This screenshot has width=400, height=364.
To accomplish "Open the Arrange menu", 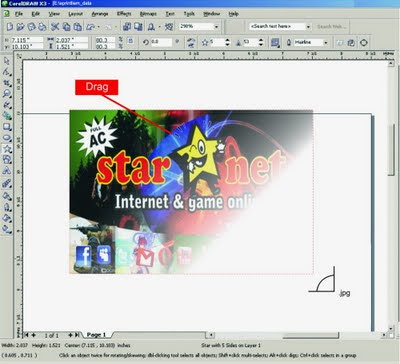I will click(100, 14).
